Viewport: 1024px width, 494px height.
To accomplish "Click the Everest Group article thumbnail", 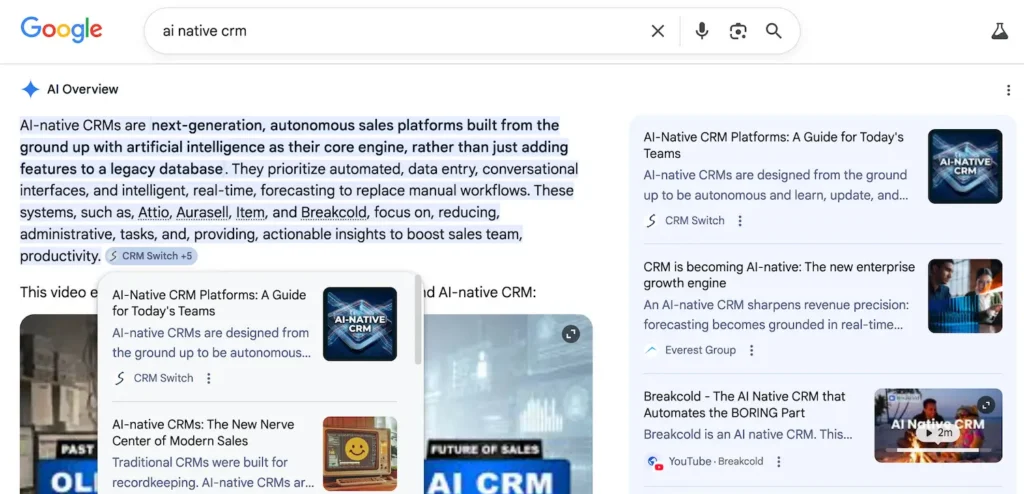I will [965, 296].
